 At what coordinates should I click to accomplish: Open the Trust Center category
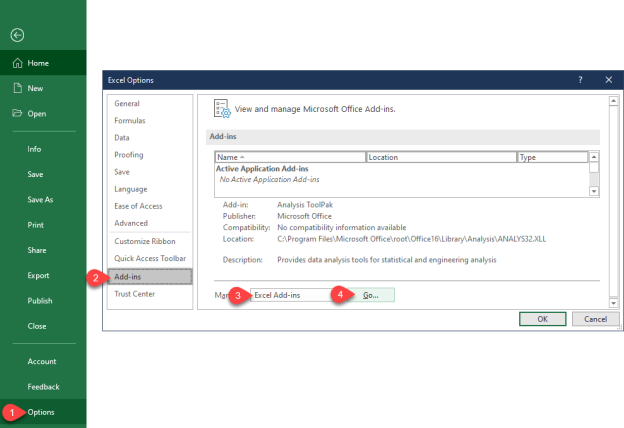[135, 293]
